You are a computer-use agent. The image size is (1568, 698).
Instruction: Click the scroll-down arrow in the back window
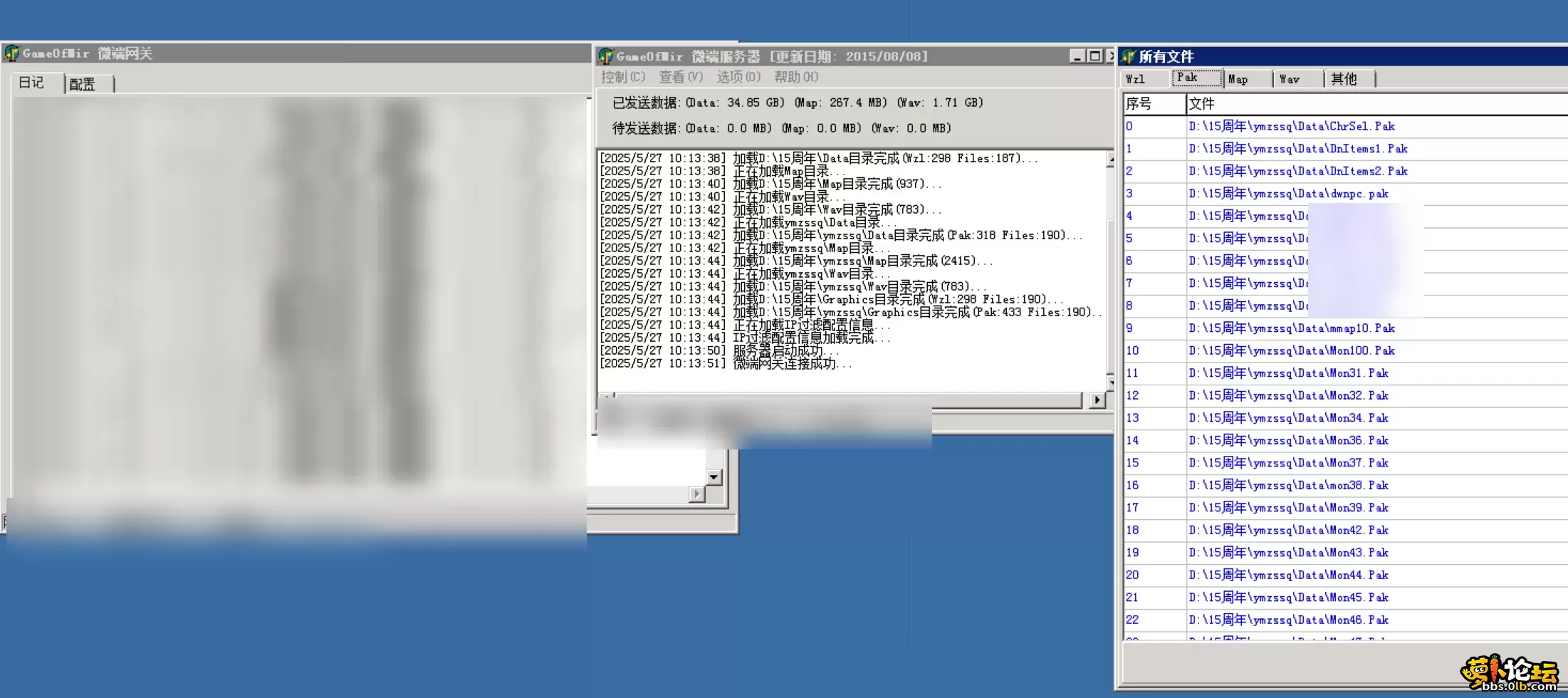tap(714, 477)
